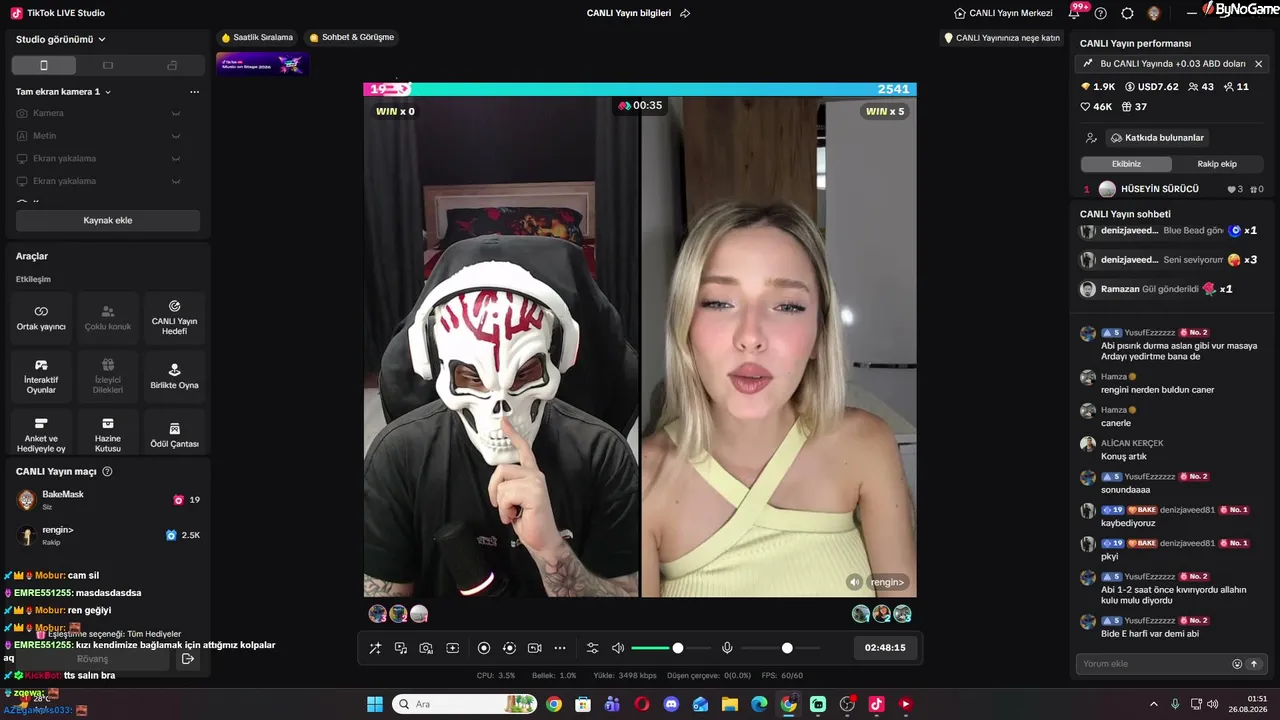Toggle the opponent rengin> audio icon
The width and height of the screenshot is (1280, 720).
click(854, 582)
